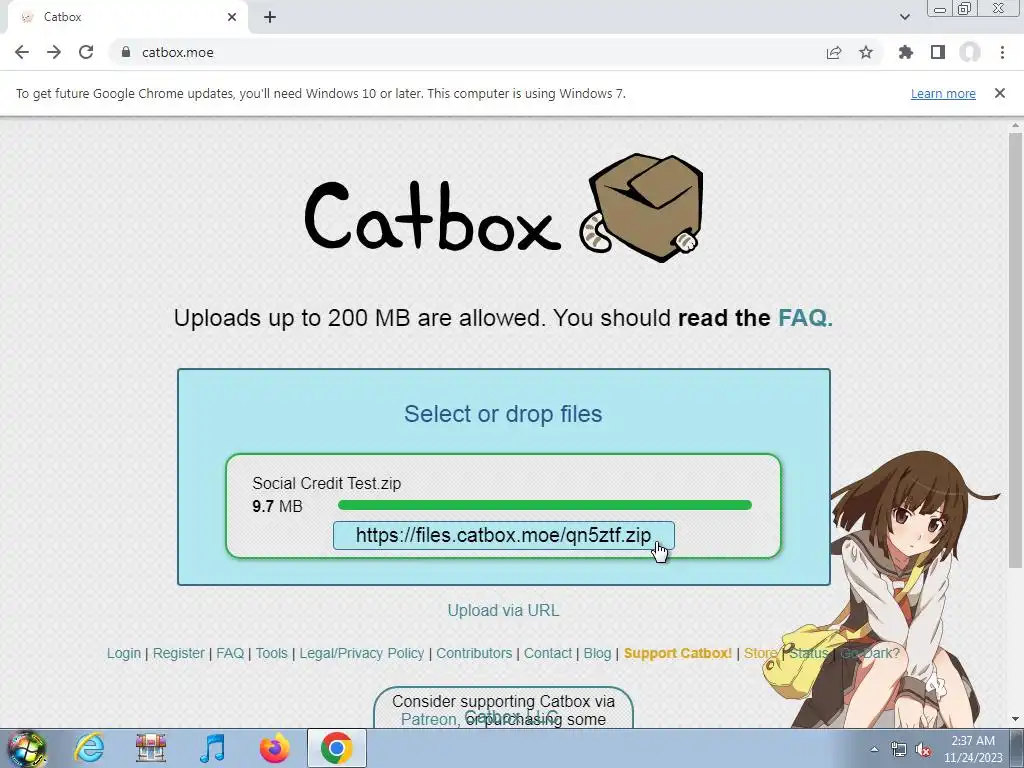1024x768 pixels.
Task: Open Support Catbox! link
Action: point(678,653)
